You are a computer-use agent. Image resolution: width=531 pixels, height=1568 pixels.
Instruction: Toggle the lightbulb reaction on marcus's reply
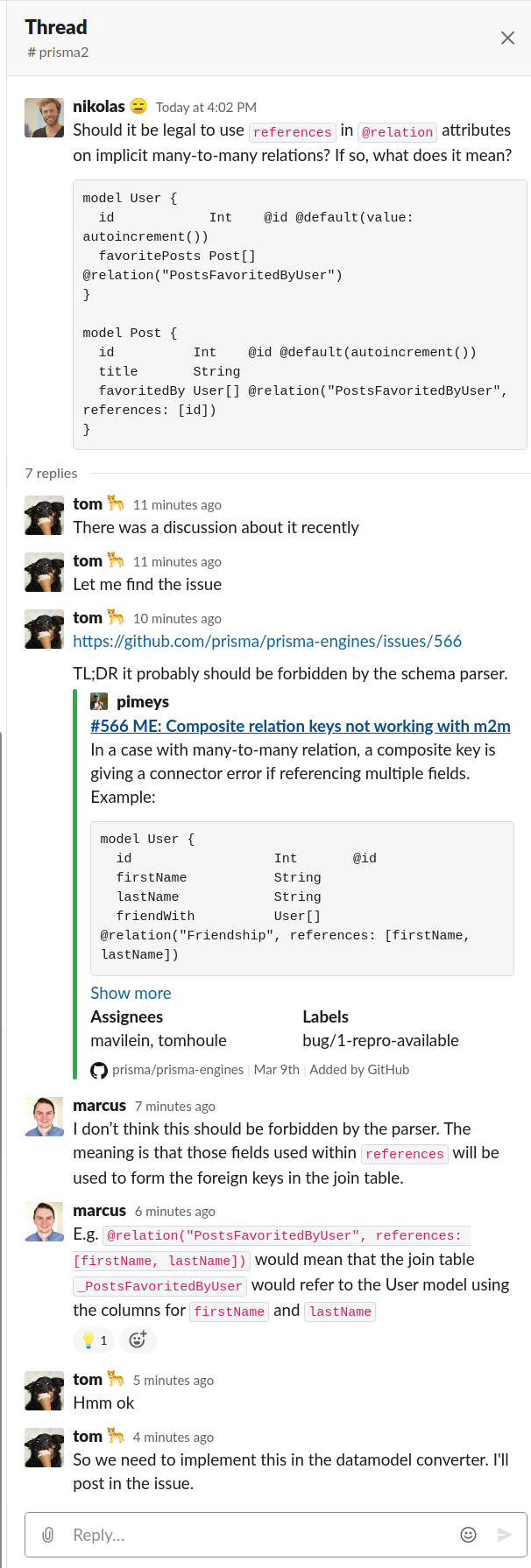[x=94, y=1340]
